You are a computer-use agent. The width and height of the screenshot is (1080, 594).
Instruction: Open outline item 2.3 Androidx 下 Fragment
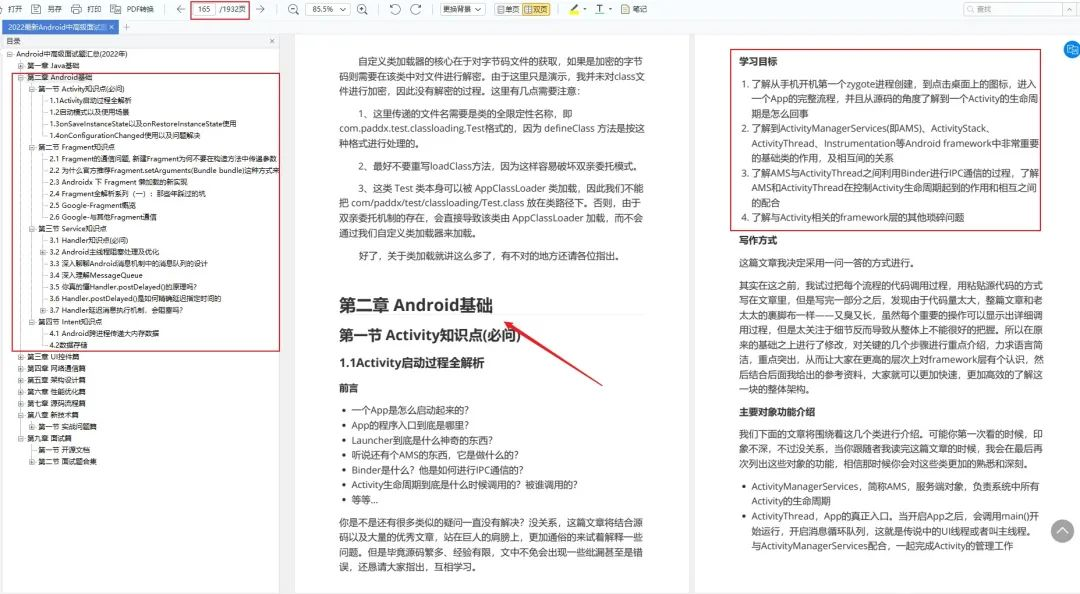pyautogui.click(x=118, y=182)
